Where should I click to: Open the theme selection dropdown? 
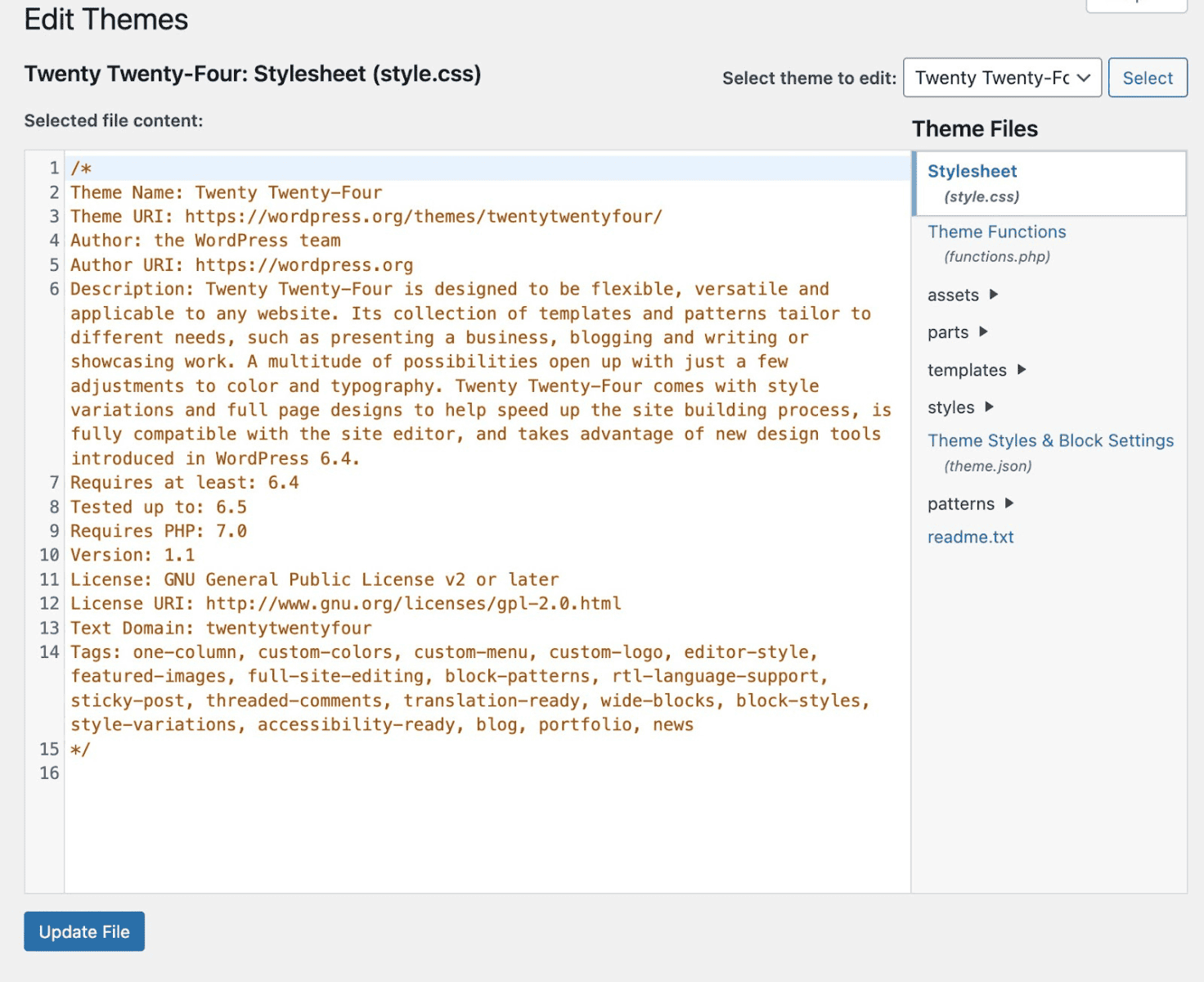(1001, 78)
